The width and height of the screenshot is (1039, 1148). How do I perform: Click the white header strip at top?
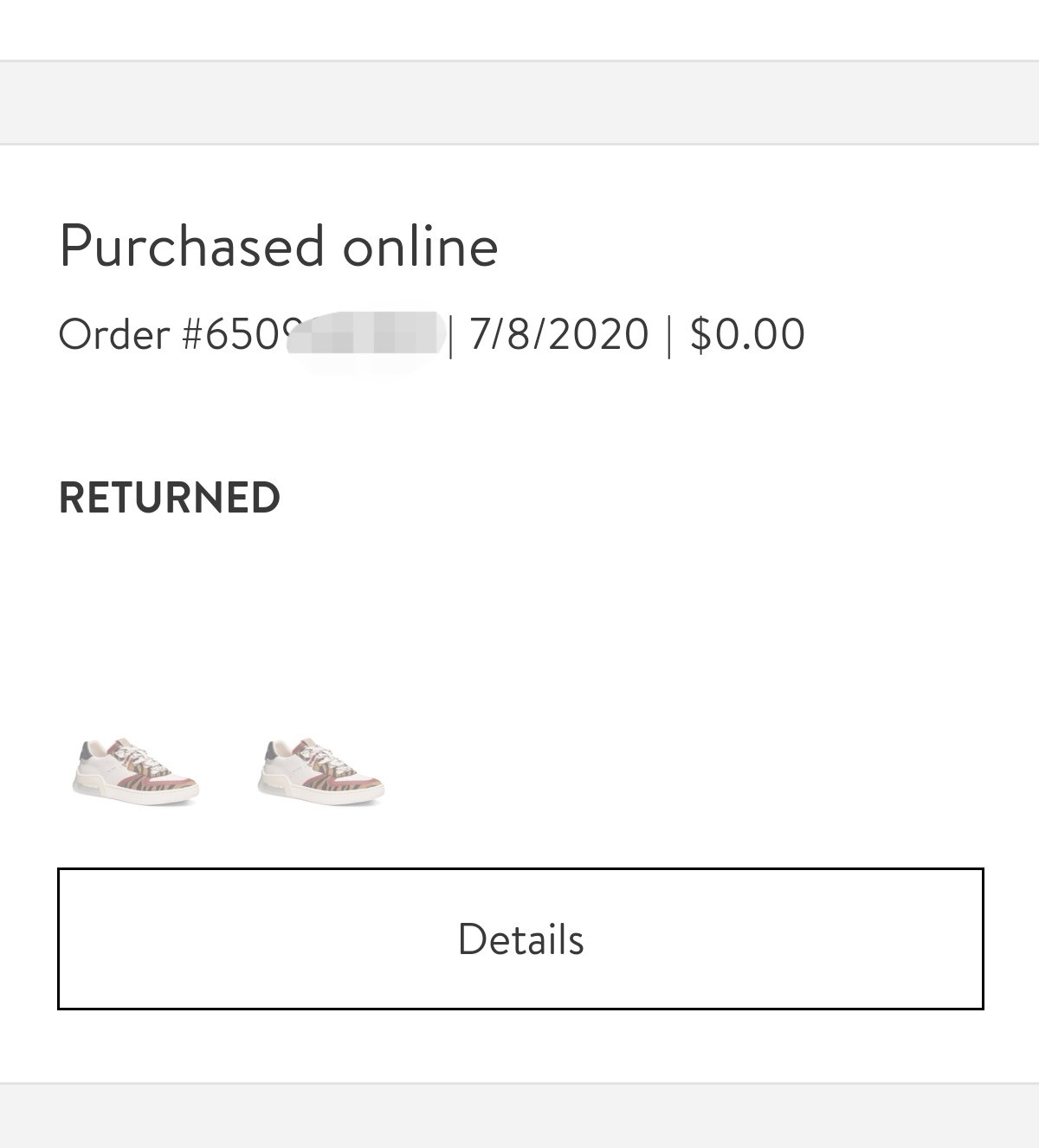[x=519, y=29]
